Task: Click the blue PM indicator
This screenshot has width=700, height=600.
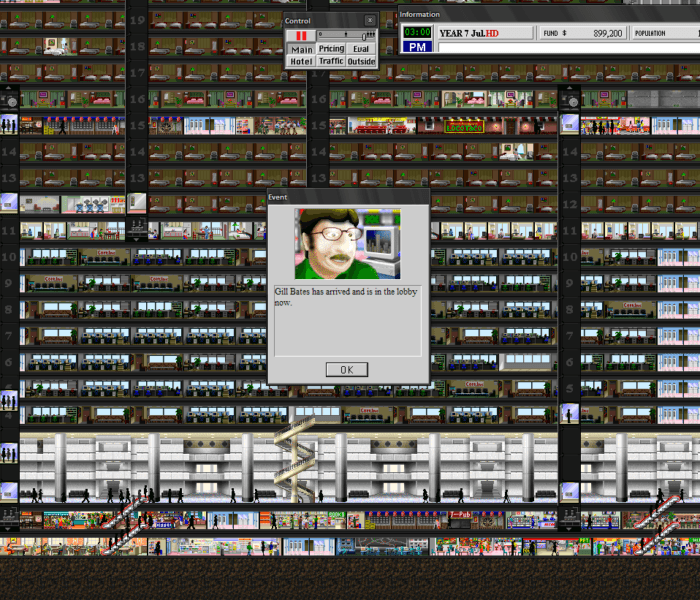Action: [417, 47]
